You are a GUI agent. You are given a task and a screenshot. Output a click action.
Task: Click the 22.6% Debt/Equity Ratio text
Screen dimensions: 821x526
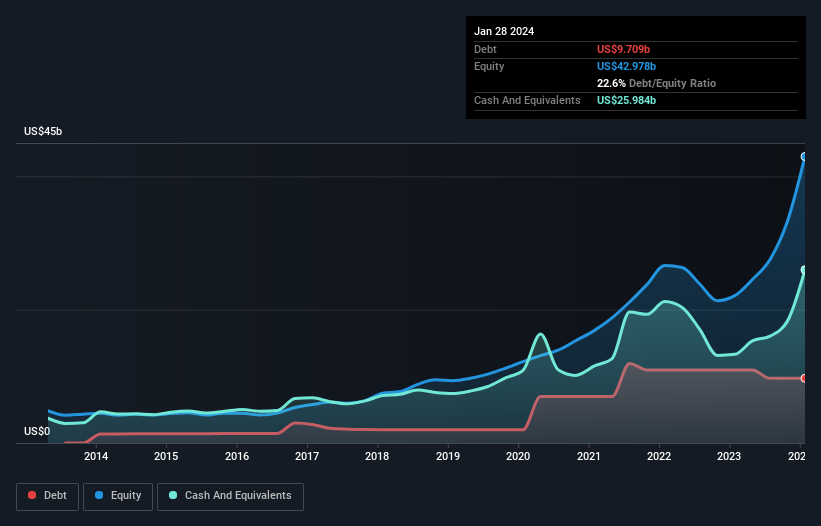click(x=656, y=83)
